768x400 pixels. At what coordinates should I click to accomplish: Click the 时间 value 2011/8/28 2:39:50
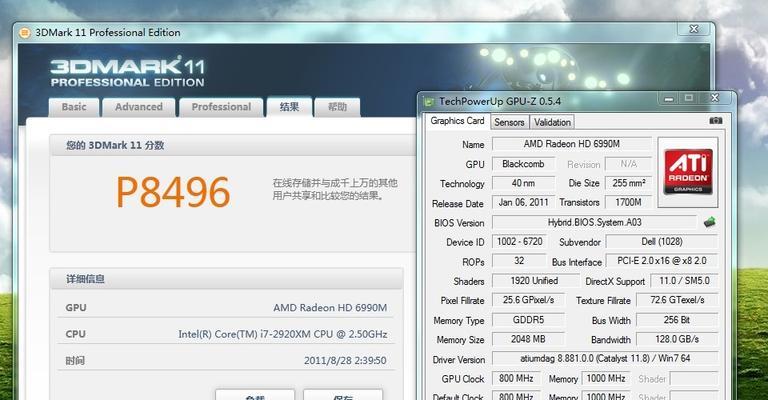click(x=345, y=360)
